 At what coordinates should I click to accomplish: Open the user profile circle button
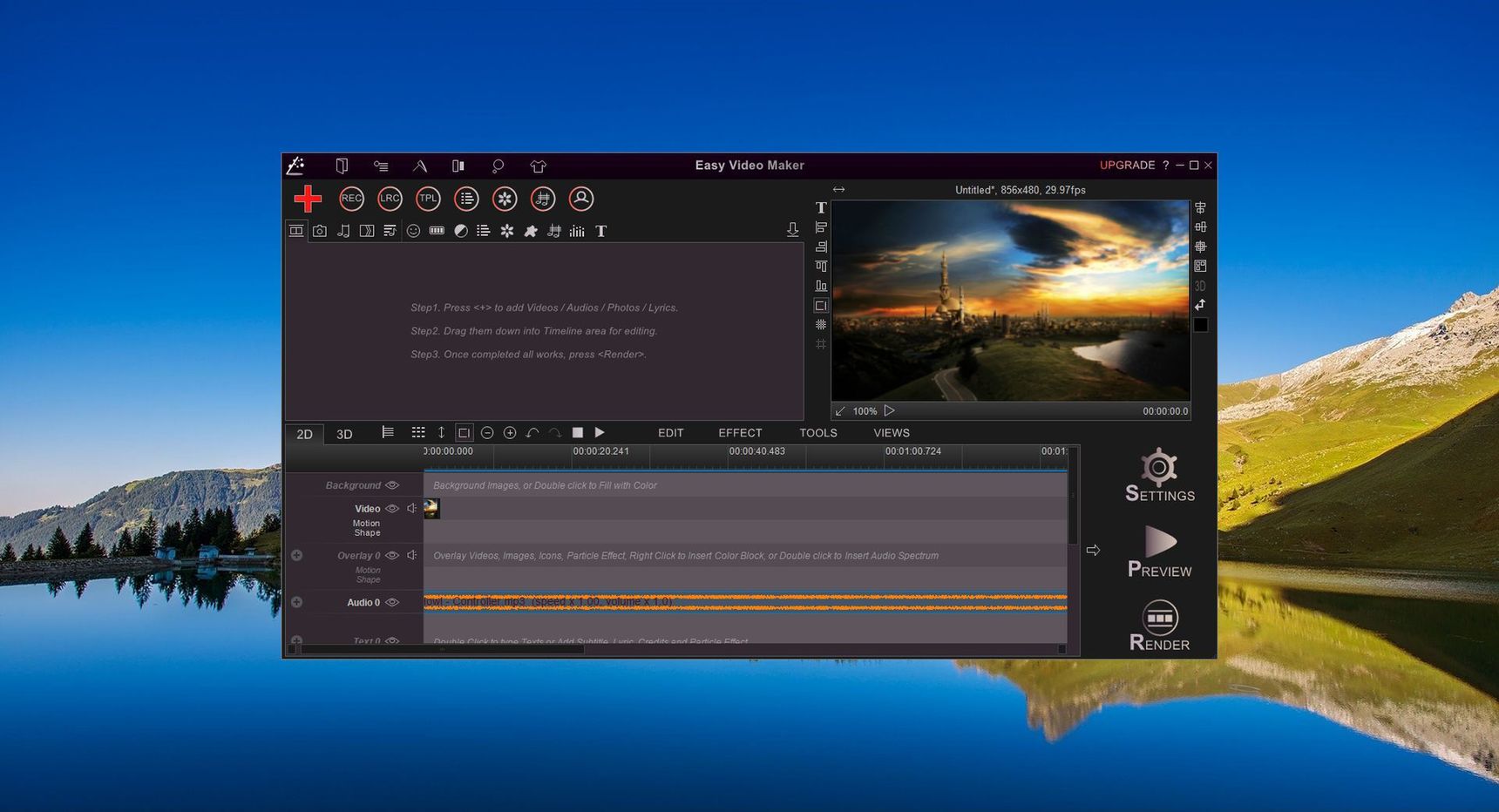[581, 199]
